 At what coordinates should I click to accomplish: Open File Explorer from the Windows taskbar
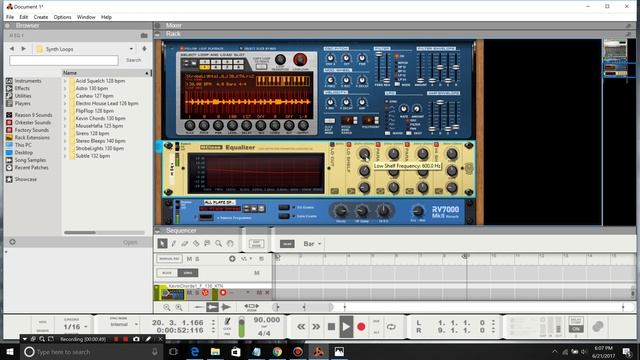click(x=215, y=351)
